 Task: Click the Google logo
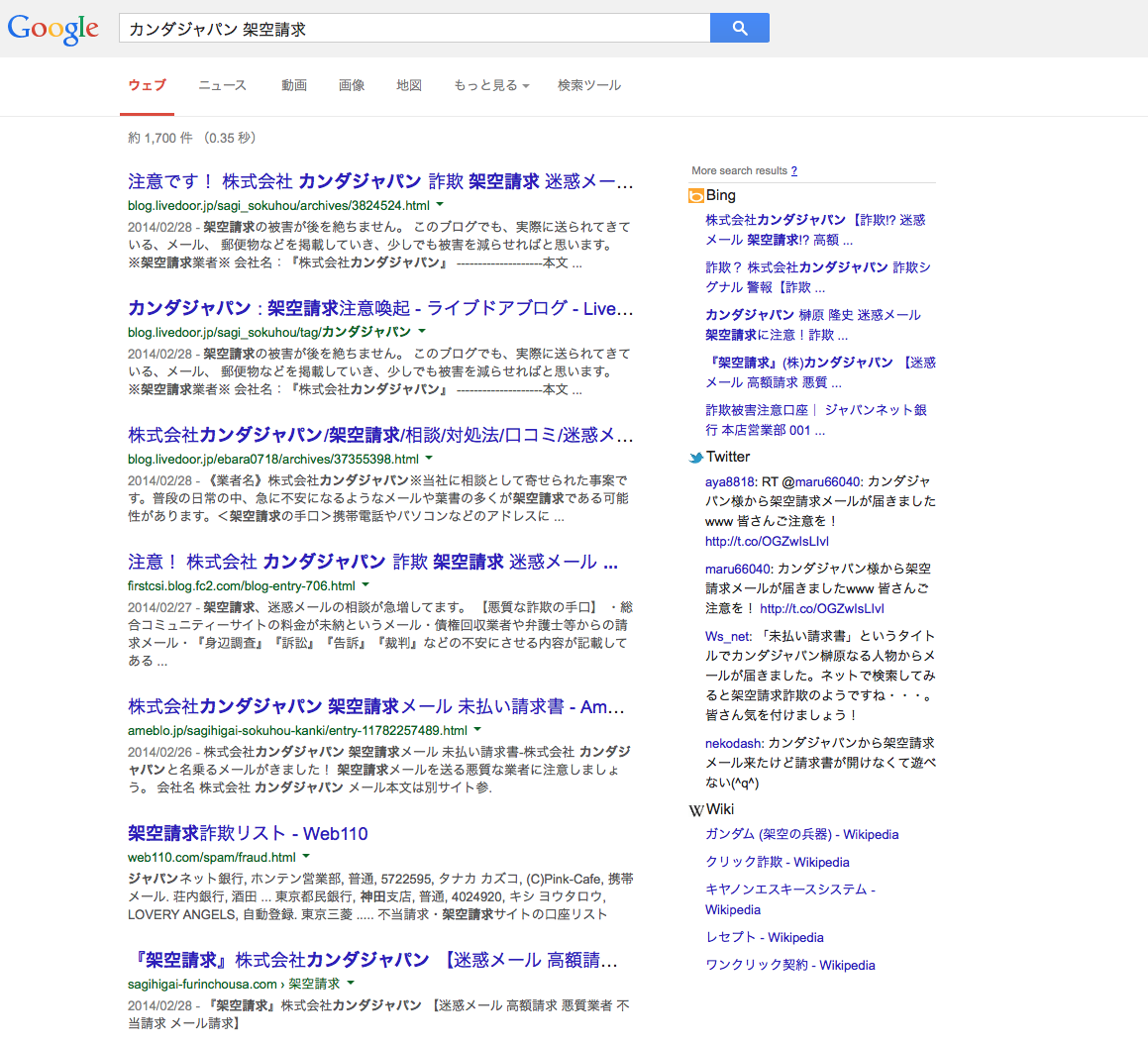[x=52, y=30]
